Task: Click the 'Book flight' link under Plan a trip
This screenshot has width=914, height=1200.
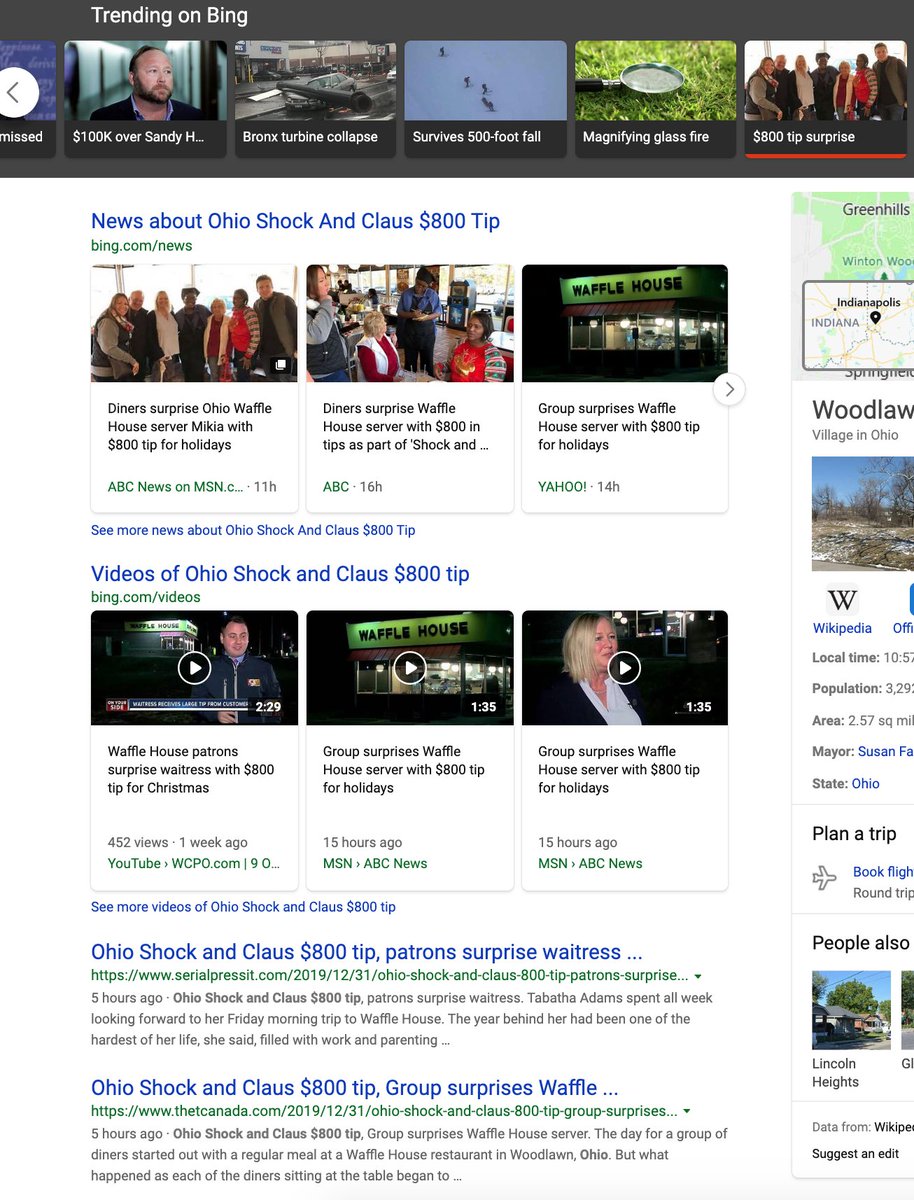Action: point(883,872)
